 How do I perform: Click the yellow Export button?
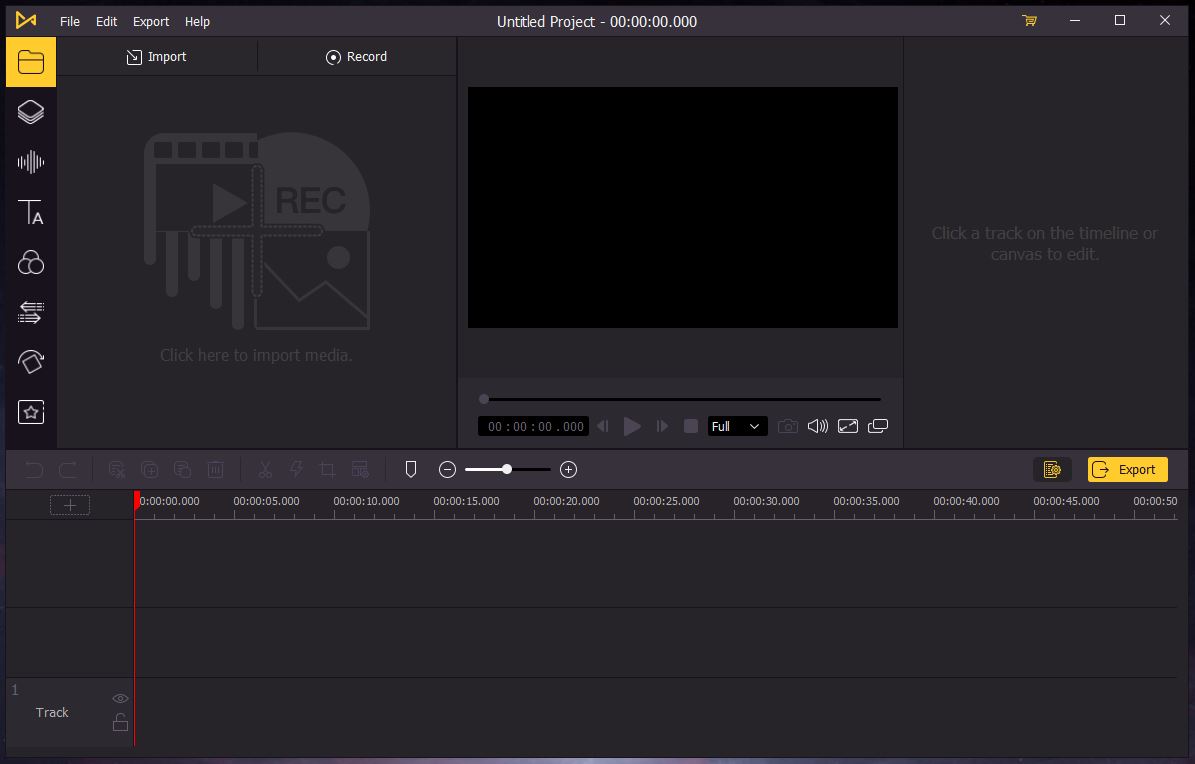pos(1127,469)
